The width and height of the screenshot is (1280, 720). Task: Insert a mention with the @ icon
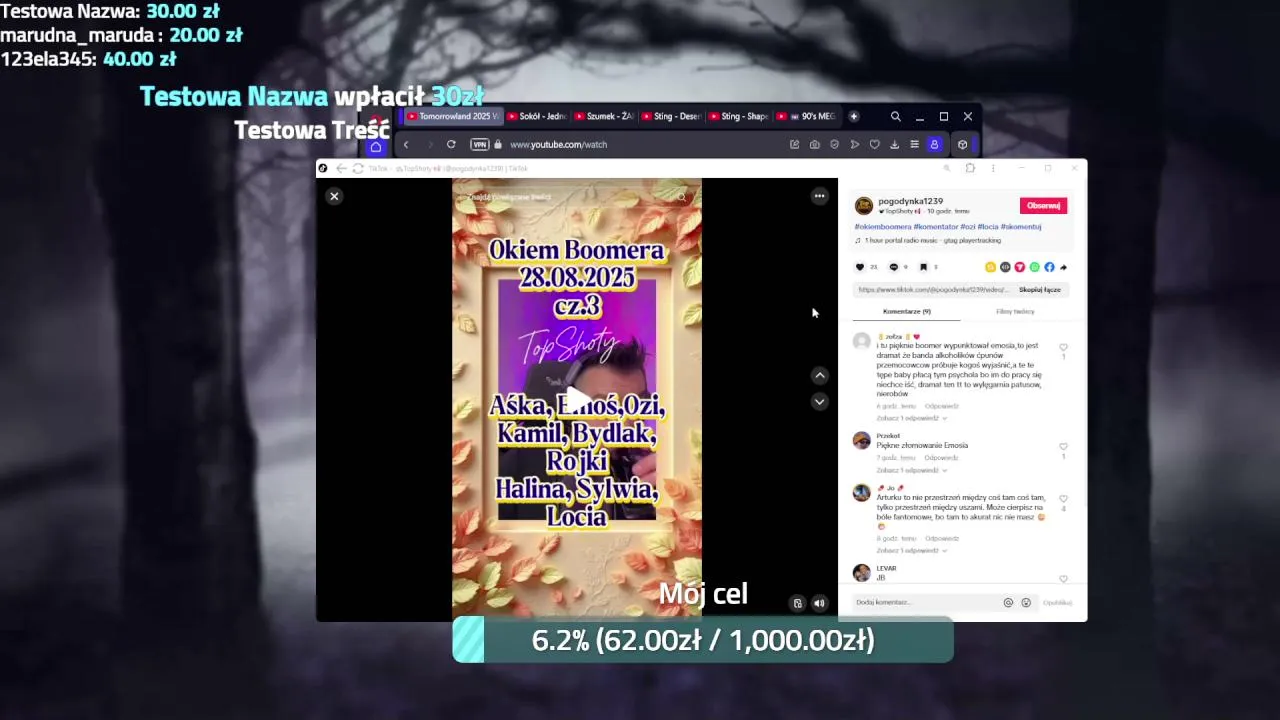pos(1008,602)
